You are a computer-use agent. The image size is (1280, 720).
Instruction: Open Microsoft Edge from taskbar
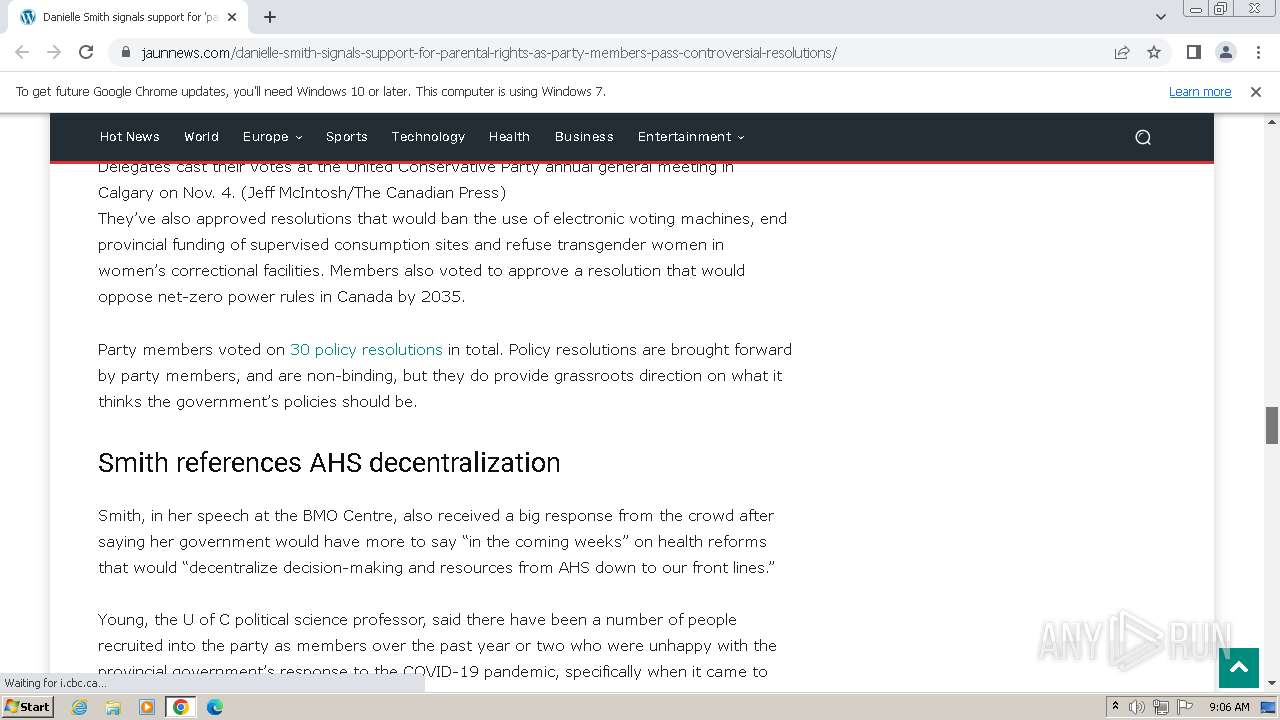pos(215,707)
